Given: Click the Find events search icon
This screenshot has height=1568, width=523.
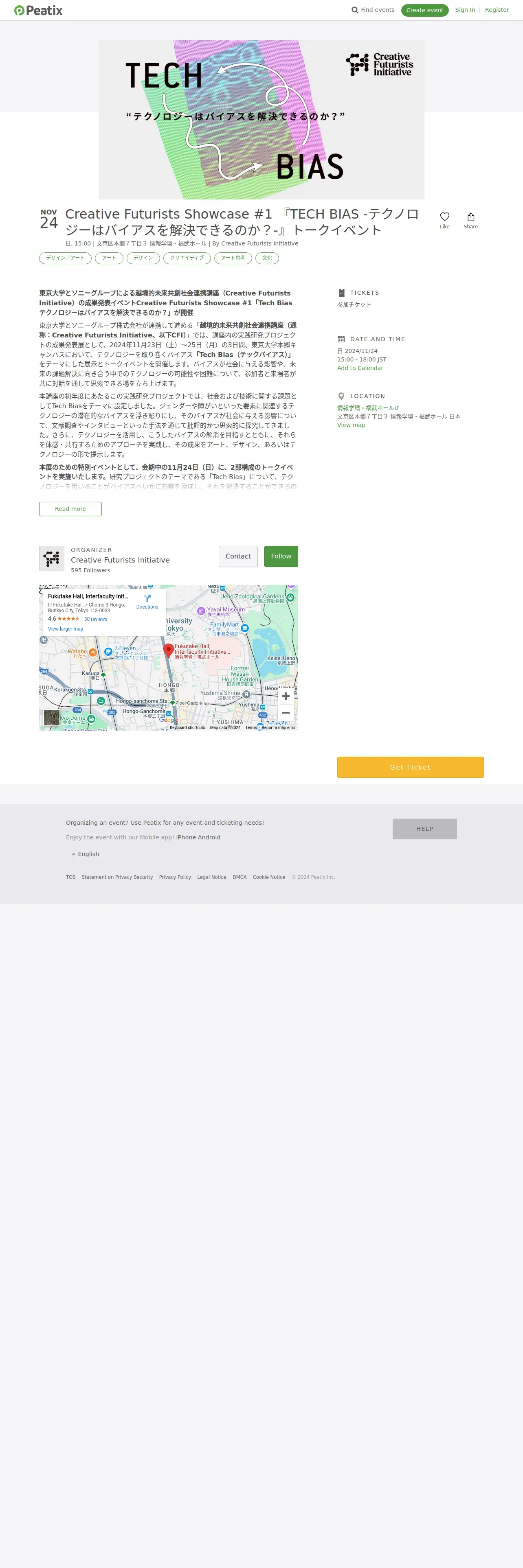Looking at the screenshot, I should 355,10.
